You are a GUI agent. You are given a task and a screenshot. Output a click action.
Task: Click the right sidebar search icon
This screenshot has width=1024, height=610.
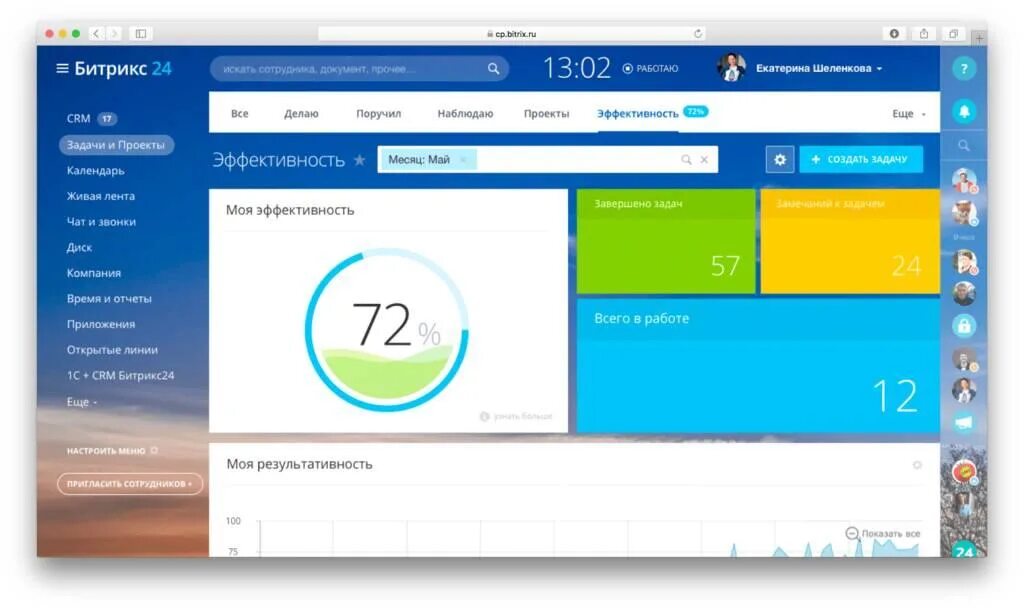[x=964, y=146]
